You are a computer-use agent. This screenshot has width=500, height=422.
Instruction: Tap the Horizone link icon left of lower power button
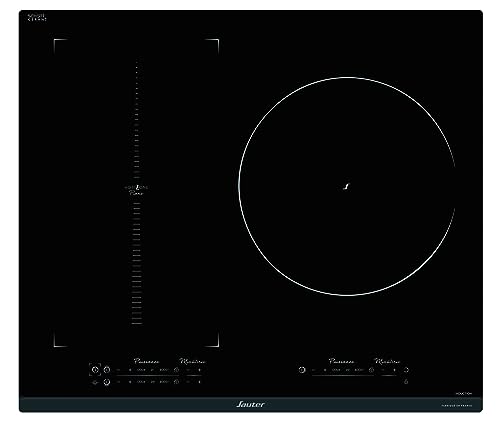click(95, 382)
